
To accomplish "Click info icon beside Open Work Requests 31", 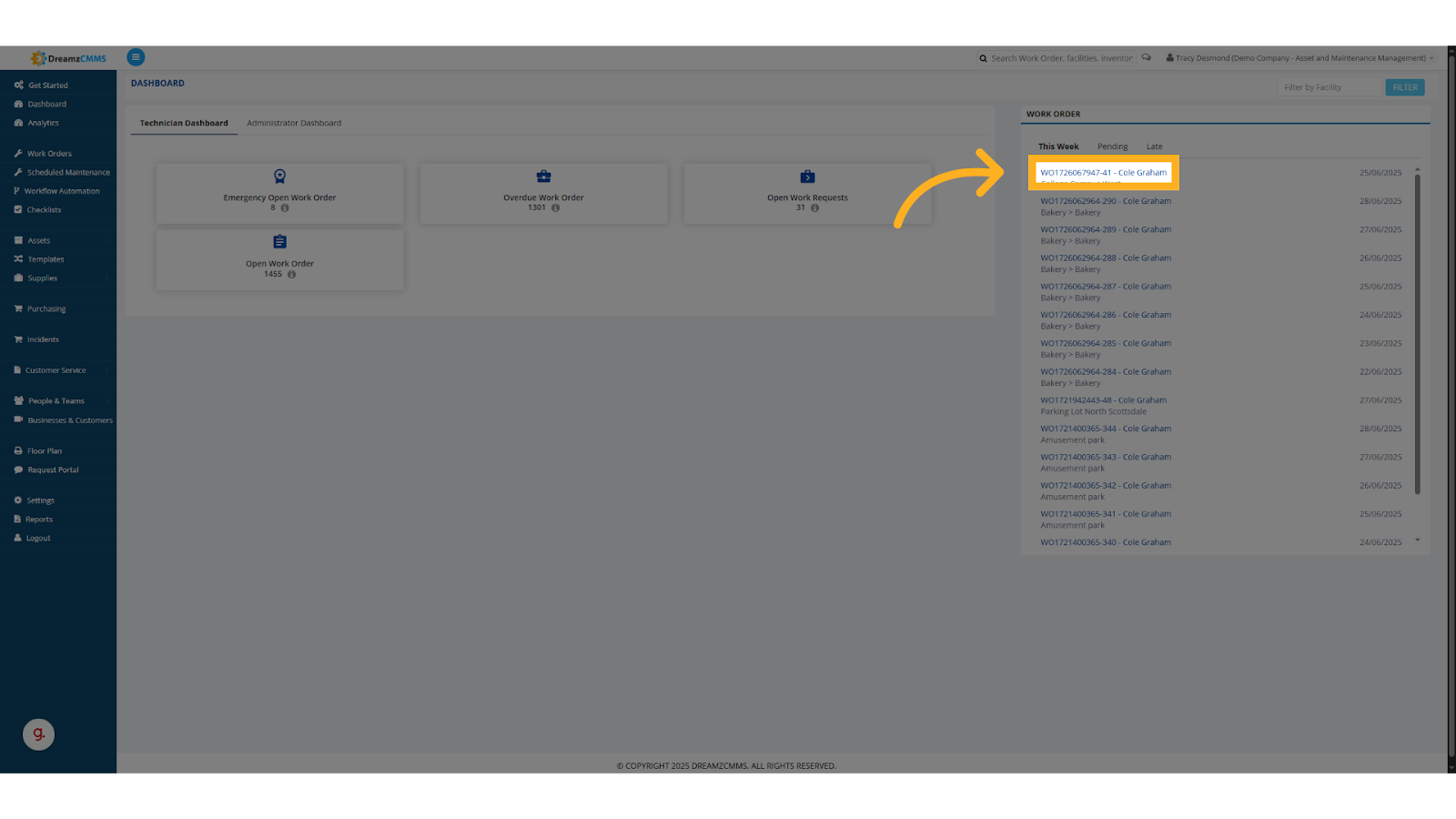I will pos(814,208).
